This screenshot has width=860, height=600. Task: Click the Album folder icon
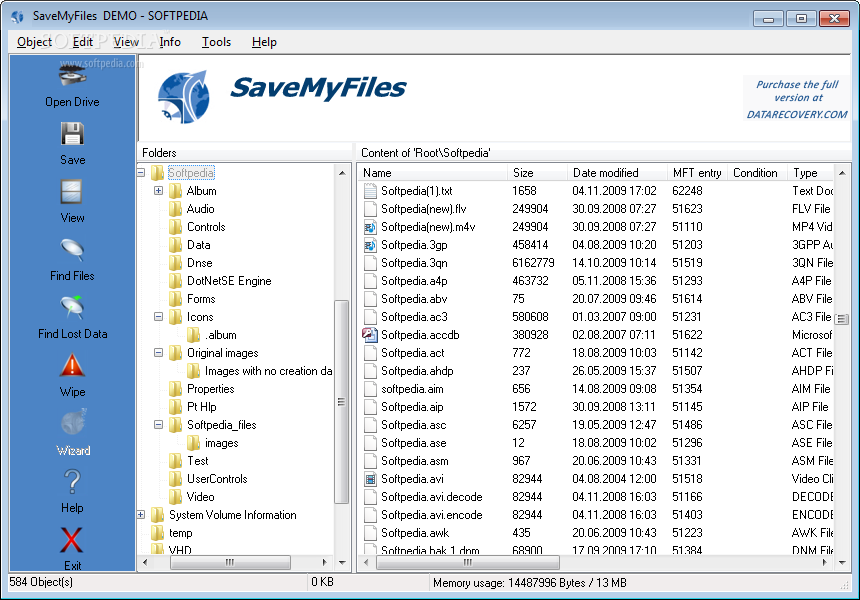click(x=176, y=191)
